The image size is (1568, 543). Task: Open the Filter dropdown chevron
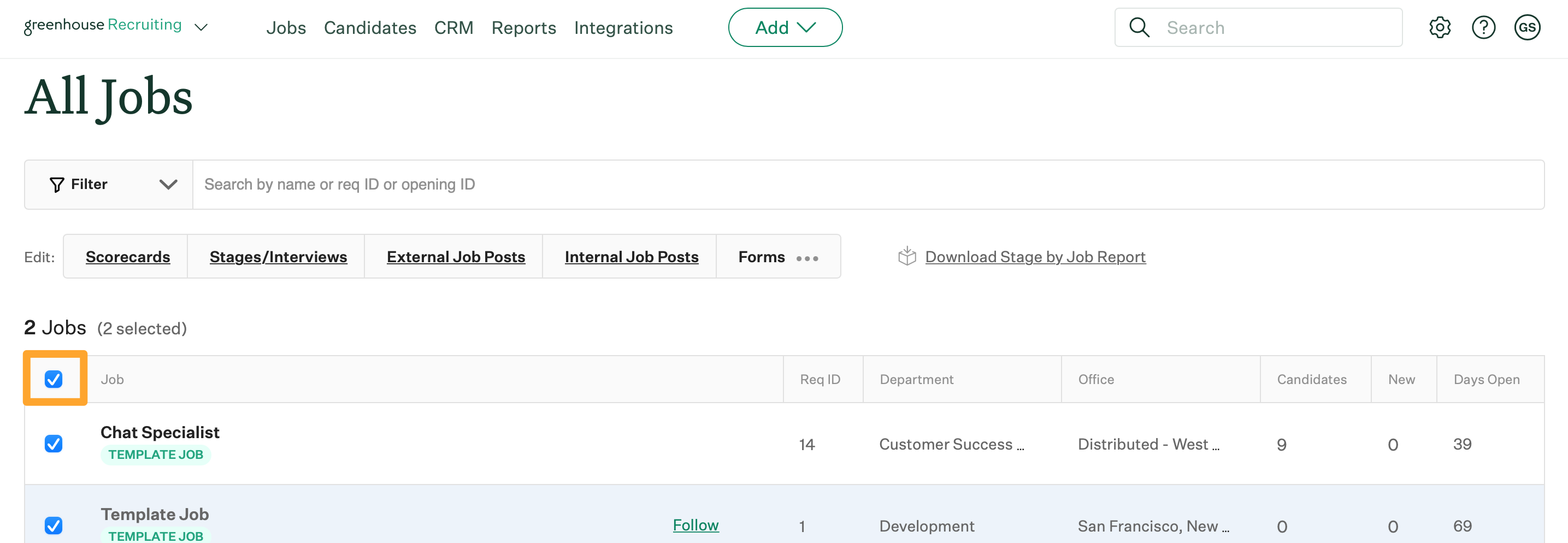tap(168, 185)
